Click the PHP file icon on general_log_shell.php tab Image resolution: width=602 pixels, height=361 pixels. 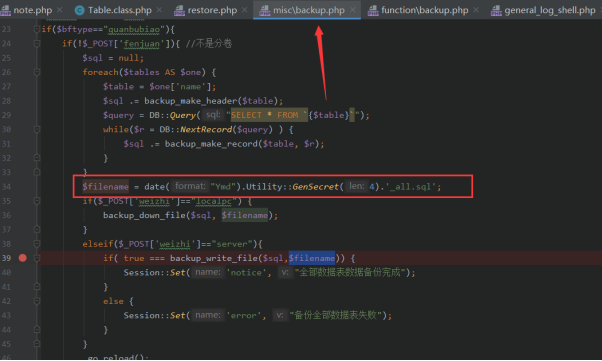coord(496,11)
